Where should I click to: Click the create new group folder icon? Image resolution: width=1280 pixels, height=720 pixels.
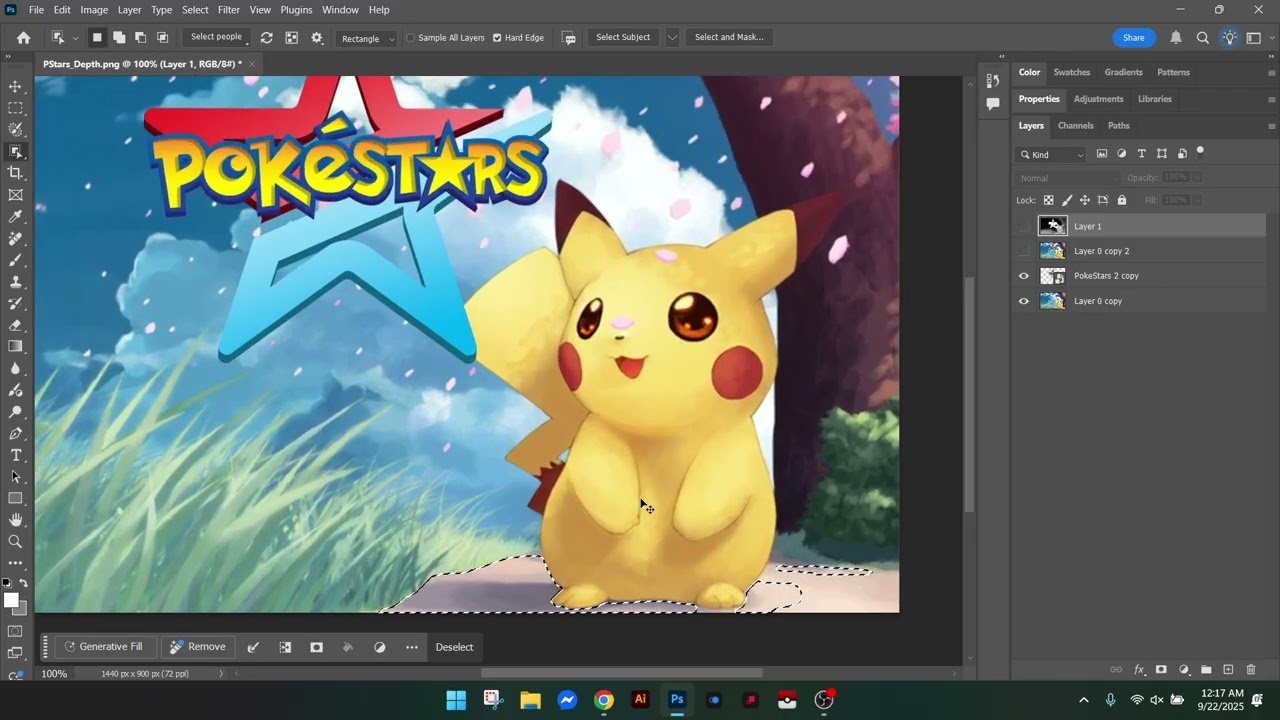(1206, 670)
